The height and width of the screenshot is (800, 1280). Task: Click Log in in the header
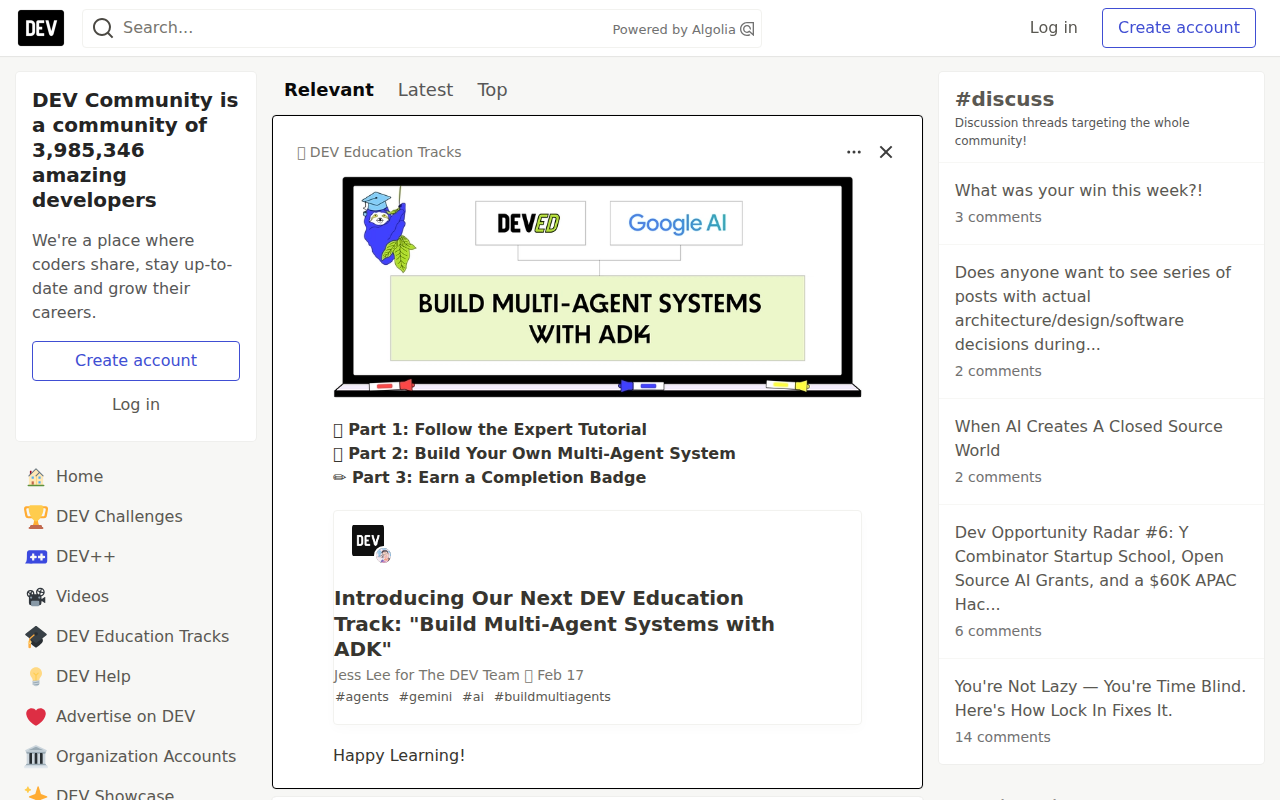1054,28
